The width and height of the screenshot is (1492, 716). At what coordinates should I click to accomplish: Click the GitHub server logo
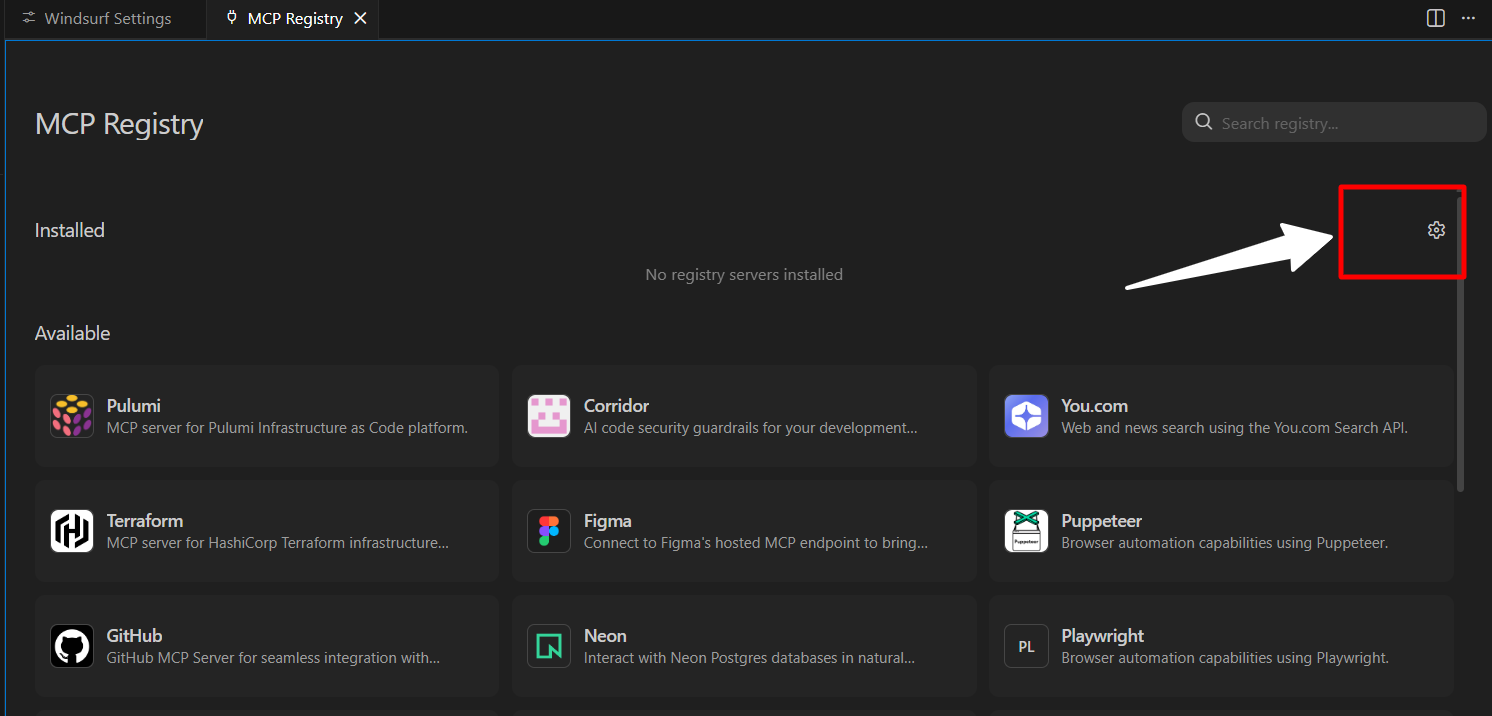(x=72, y=646)
